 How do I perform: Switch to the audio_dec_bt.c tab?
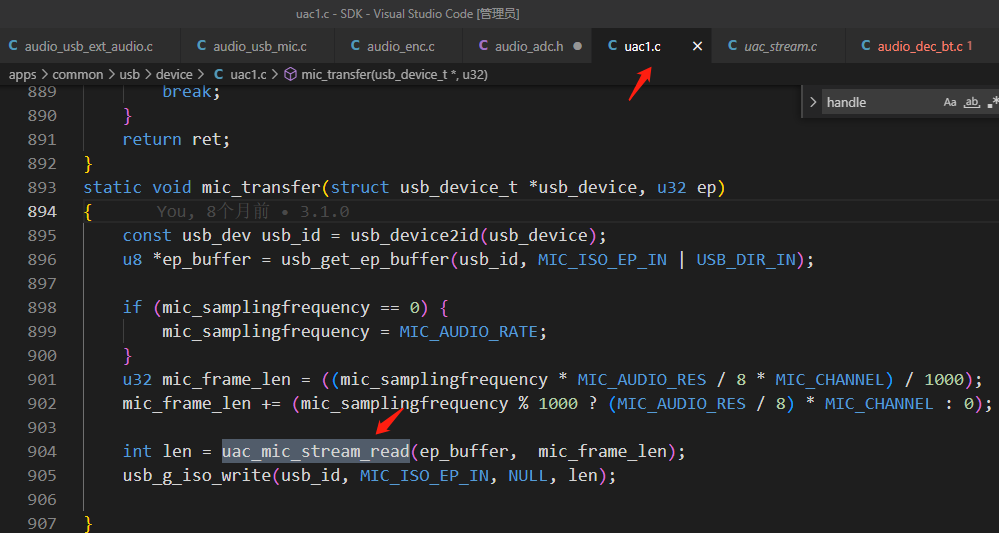(919, 46)
